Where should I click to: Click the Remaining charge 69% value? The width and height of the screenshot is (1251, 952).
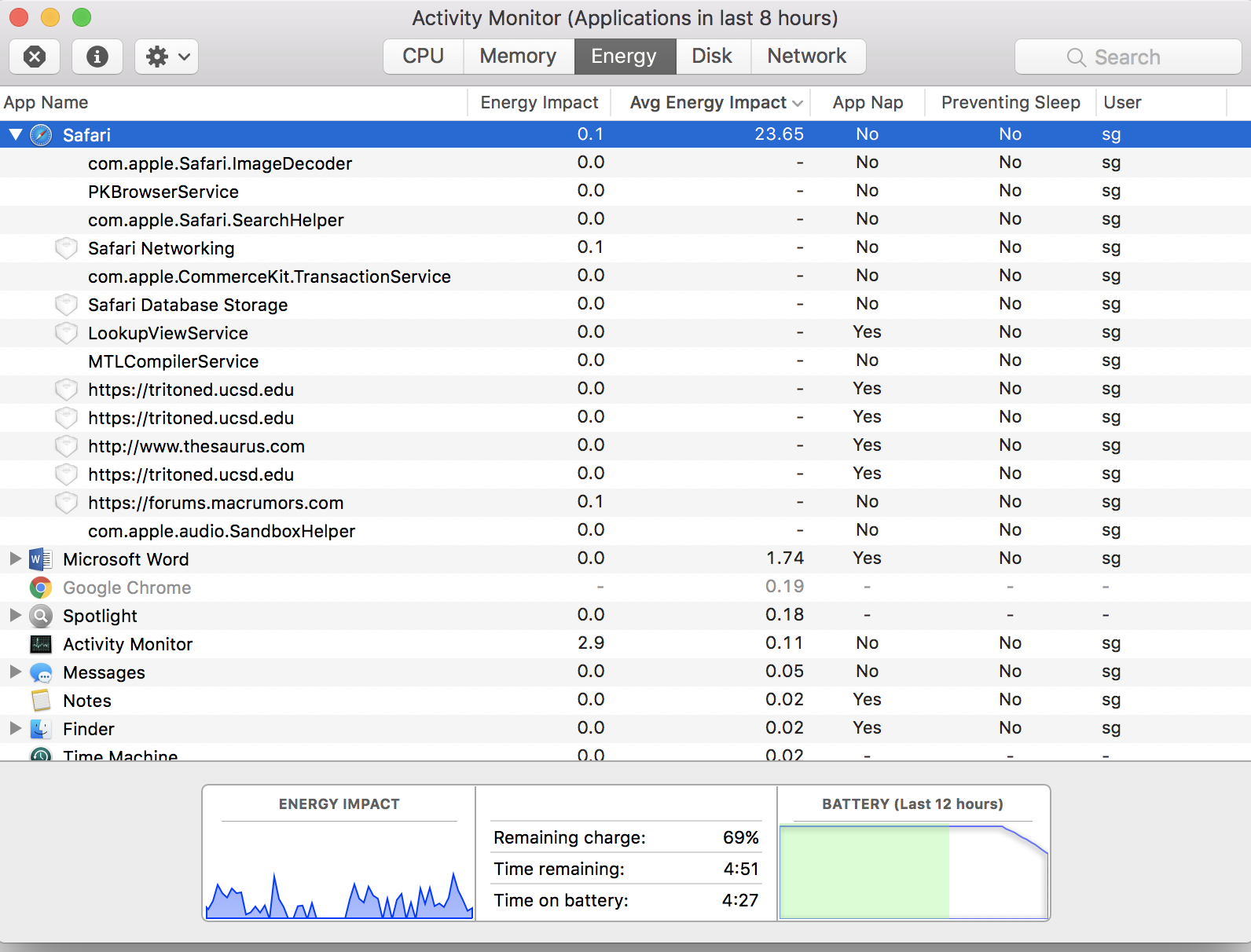coord(741,837)
